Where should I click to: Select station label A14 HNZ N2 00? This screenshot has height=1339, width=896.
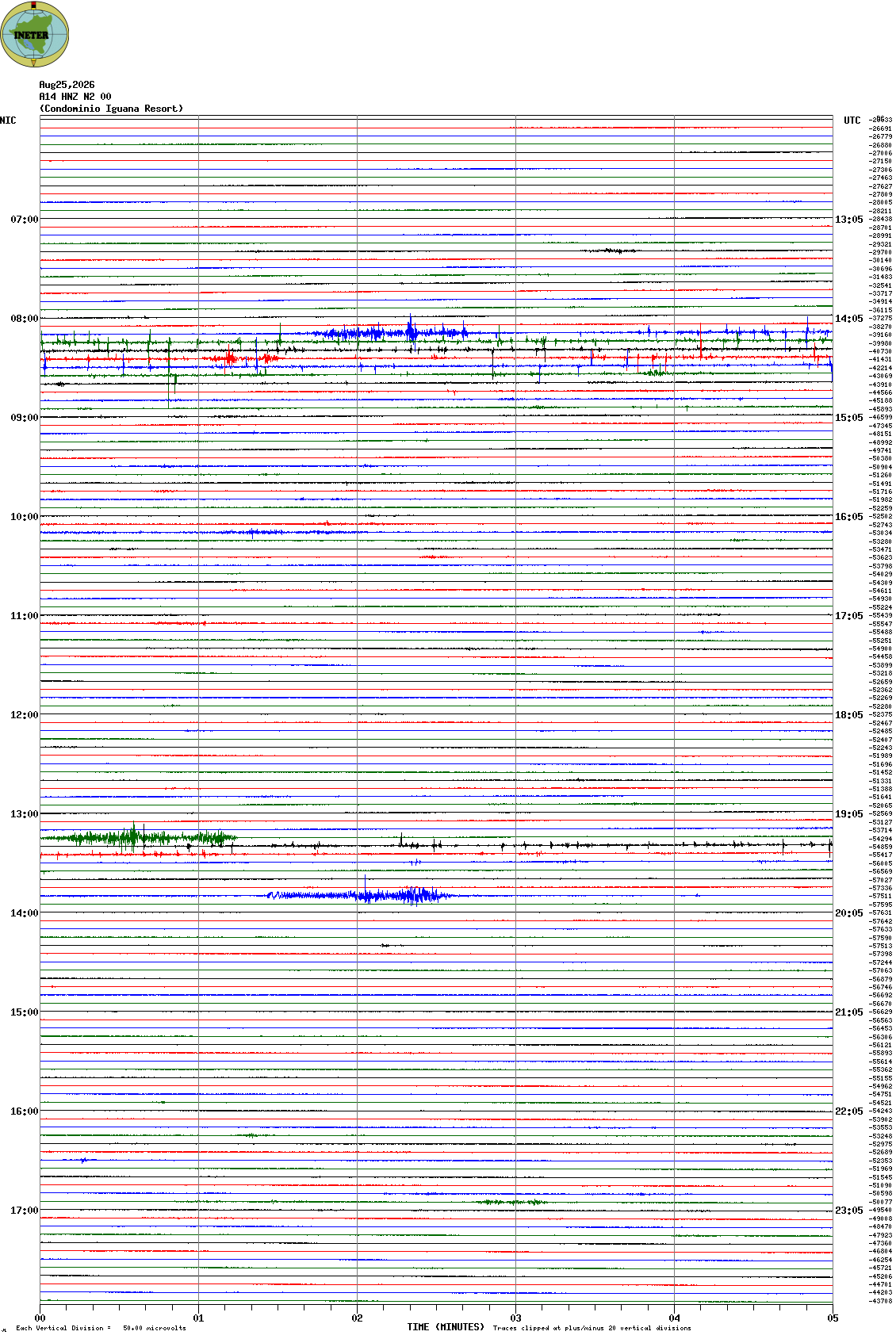tap(75, 97)
